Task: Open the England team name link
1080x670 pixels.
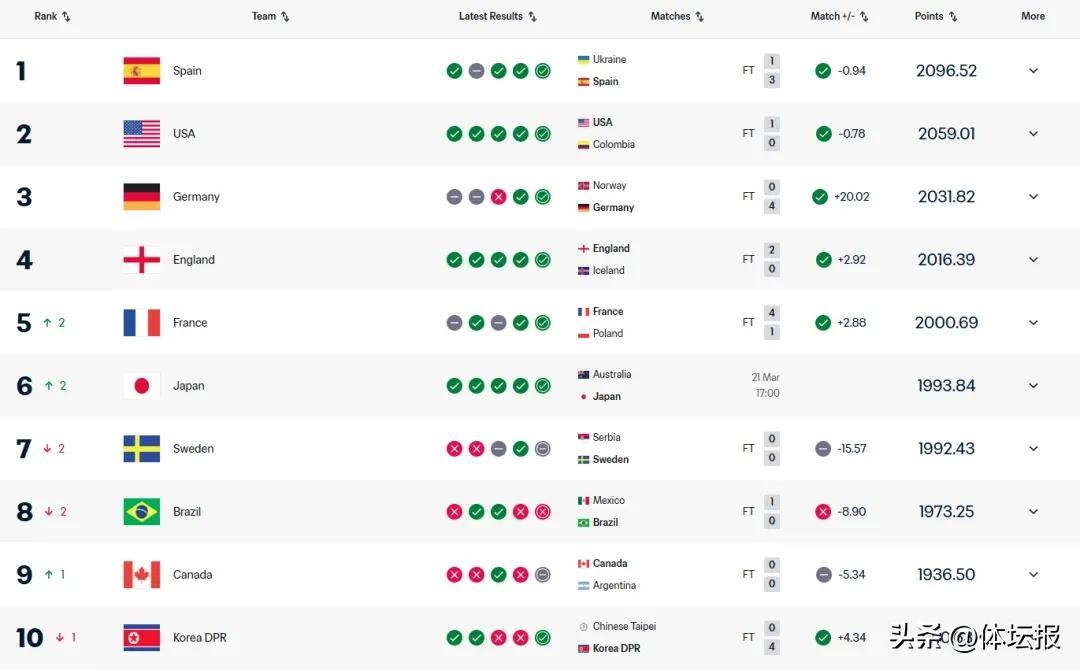Action: (x=193, y=260)
